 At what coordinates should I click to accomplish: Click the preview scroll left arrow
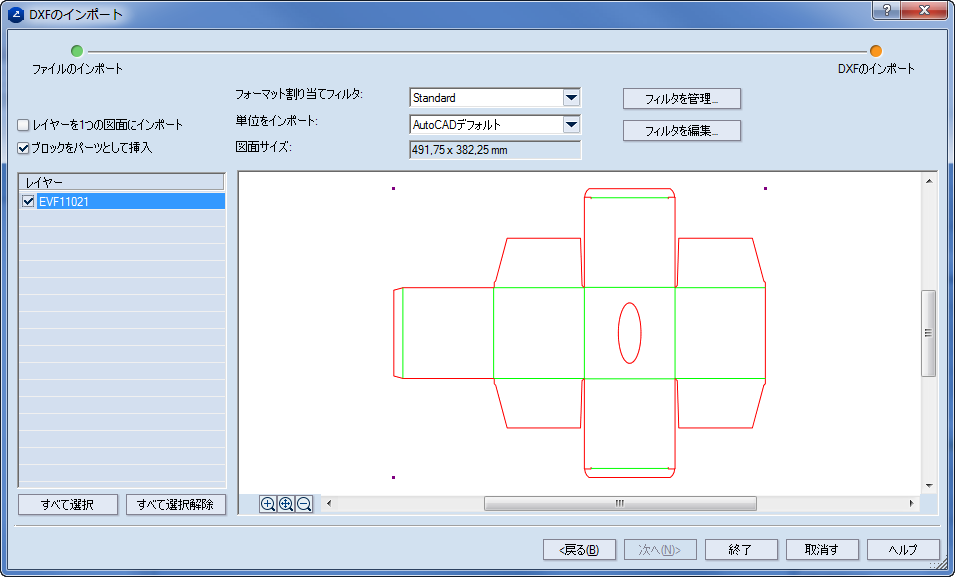pyautogui.click(x=329, y=503)
